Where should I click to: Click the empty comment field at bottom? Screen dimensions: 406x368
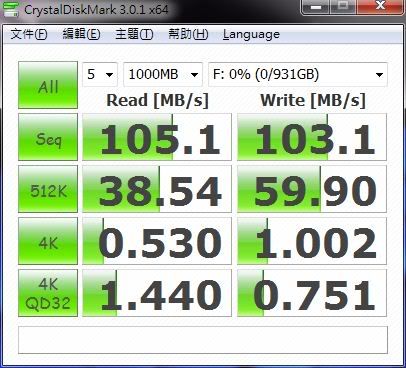tap(203, 340)
